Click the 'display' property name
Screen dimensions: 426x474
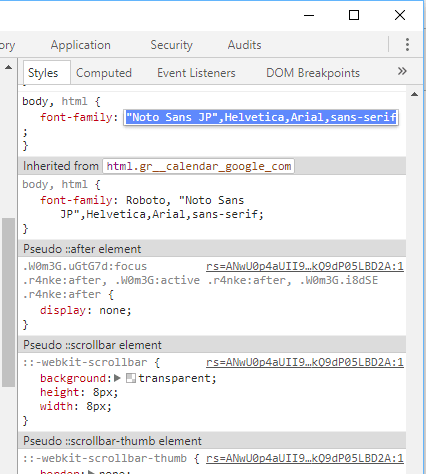[x=63, y=310]
